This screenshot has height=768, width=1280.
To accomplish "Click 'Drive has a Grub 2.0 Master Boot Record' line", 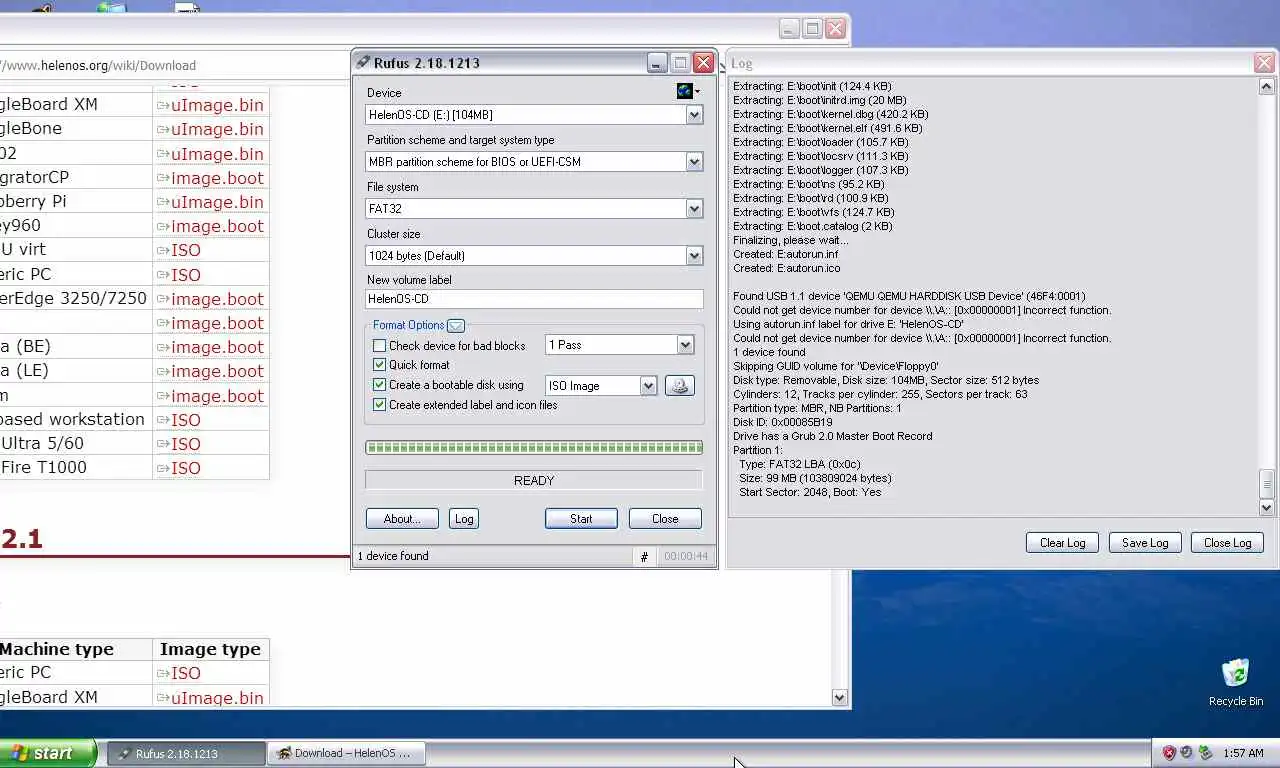I will 832,436.
